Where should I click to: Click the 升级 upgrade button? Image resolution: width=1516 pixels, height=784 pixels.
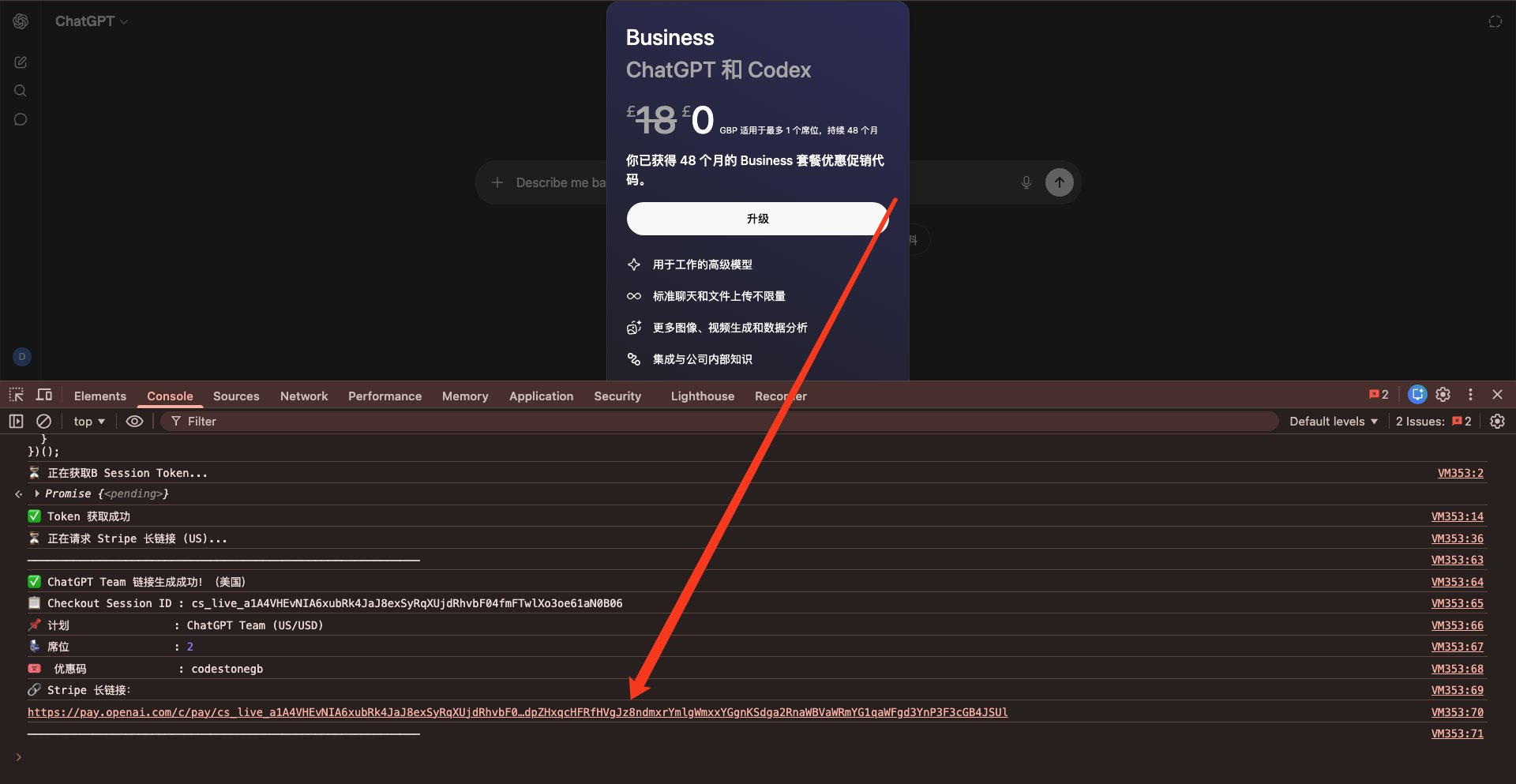(x=757, y=219)
